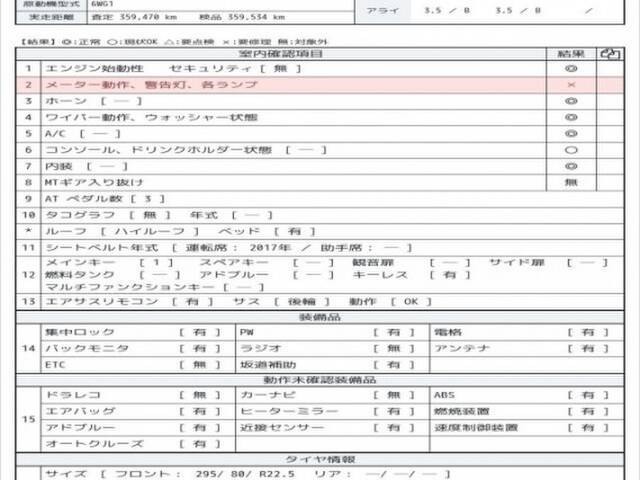The image size is (640, 480).
Task: Click the 検品 359,534 km mileage
Action: pyautogui.click(x=242, y=17)
